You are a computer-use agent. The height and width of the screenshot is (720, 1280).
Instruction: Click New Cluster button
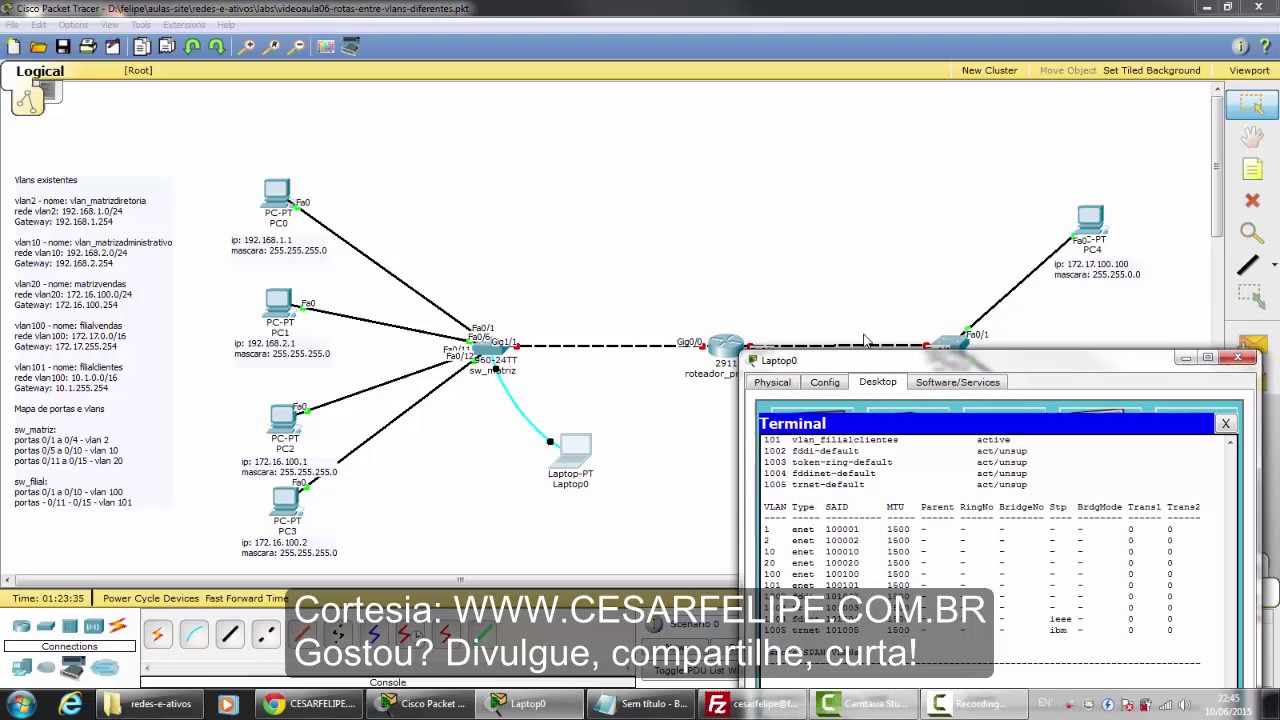click(x=989, y=70)
